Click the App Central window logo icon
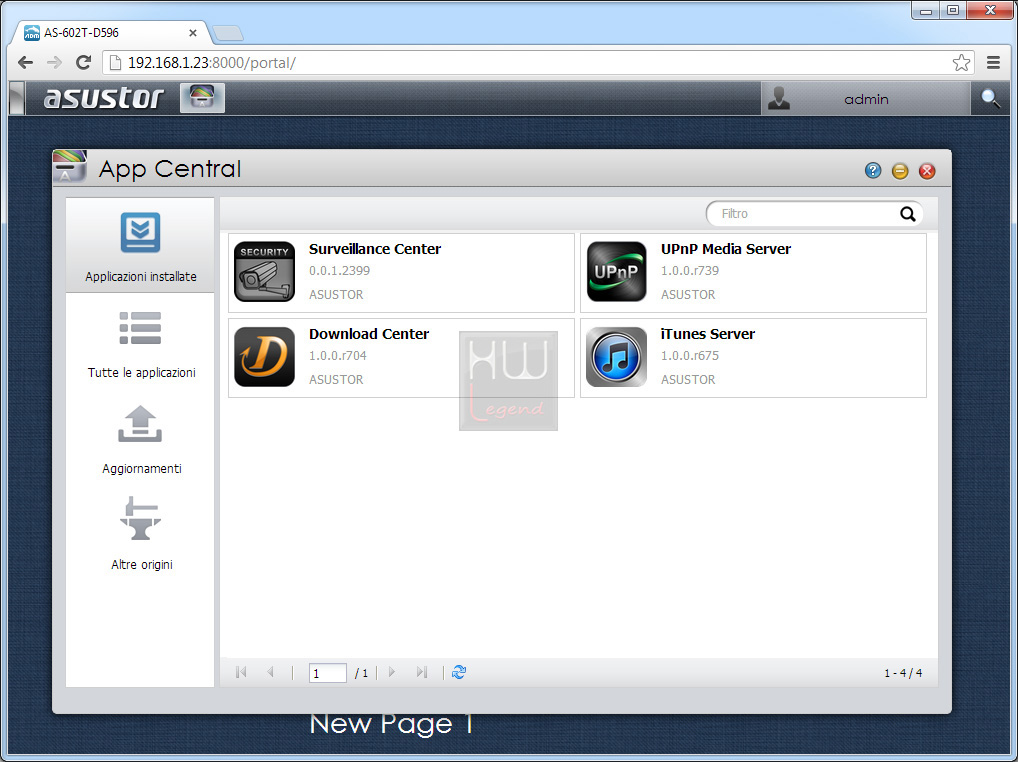The height and width of the screenshot is (762, 1018). [69, 166]
